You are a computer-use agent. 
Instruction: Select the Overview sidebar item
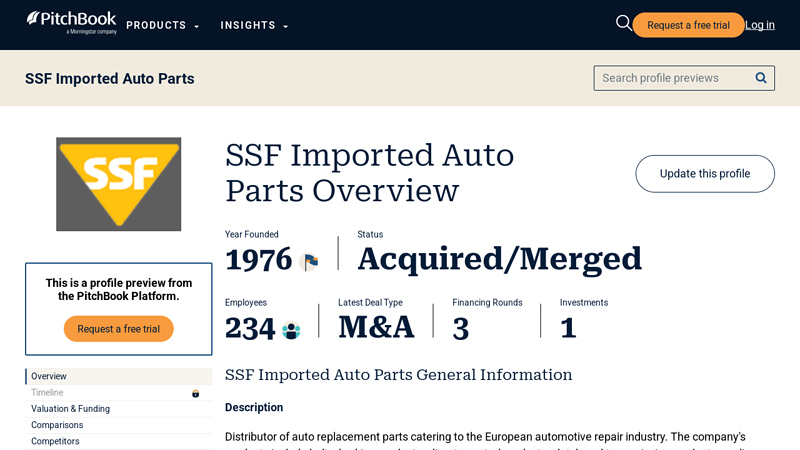pos(119,377)
